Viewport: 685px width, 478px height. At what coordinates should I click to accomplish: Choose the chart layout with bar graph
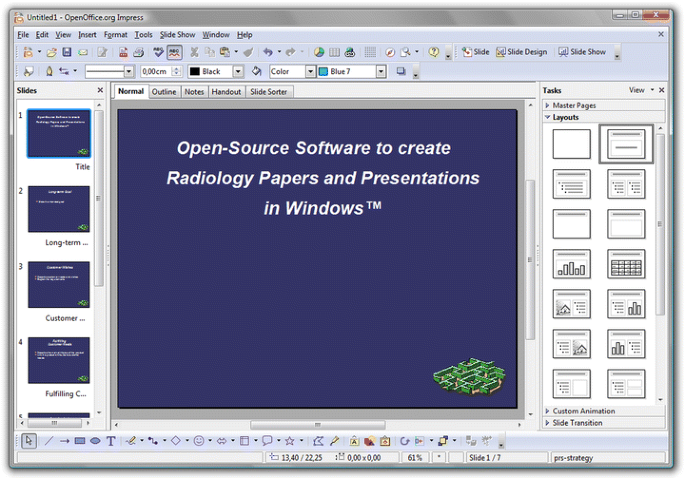click(x=571, y=264)
